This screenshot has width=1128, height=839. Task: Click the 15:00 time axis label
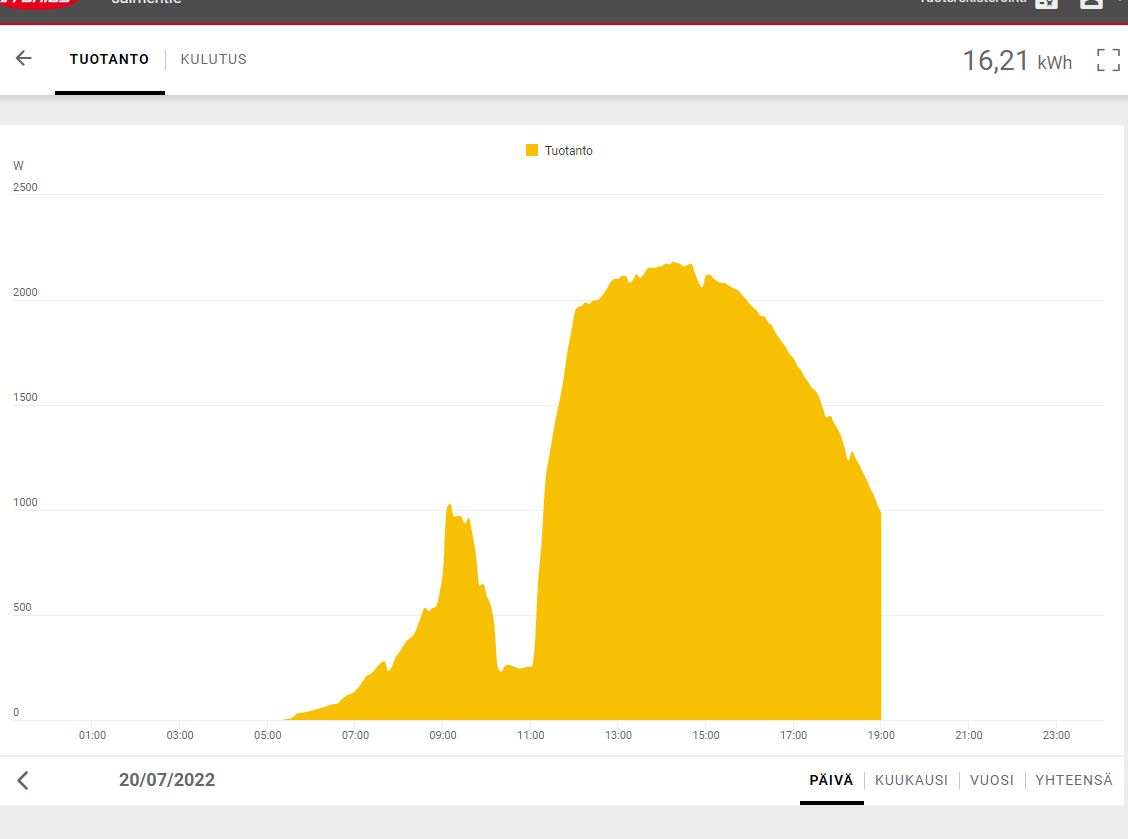pyautogui.click(x=706, y=735)
